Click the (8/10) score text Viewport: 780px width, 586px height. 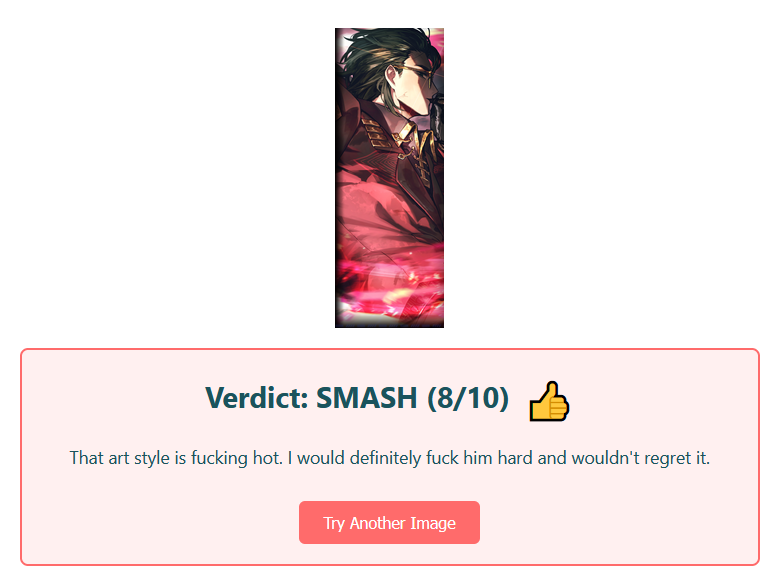tap(468, 398)
